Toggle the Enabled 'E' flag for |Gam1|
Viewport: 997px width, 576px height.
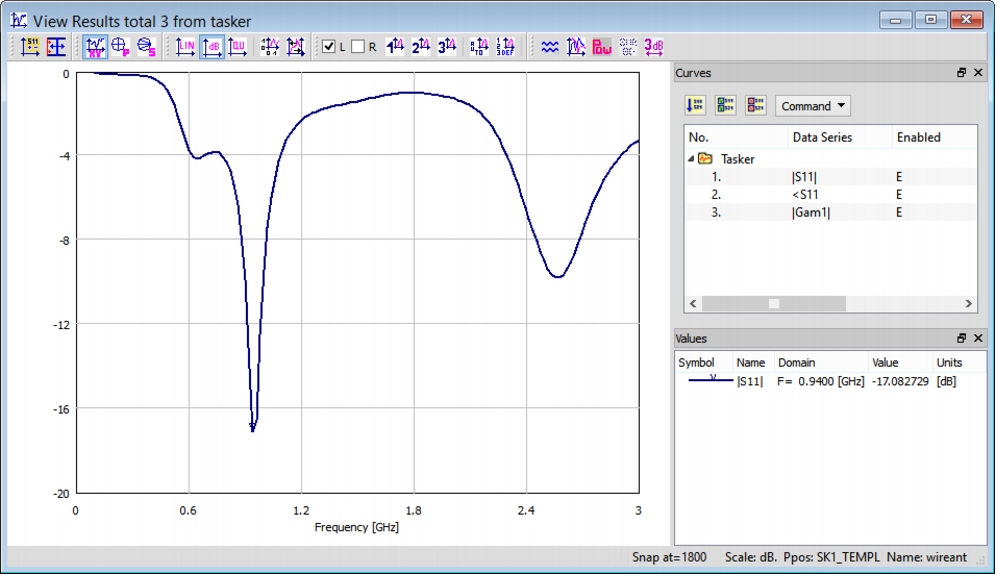pos(899,212)
